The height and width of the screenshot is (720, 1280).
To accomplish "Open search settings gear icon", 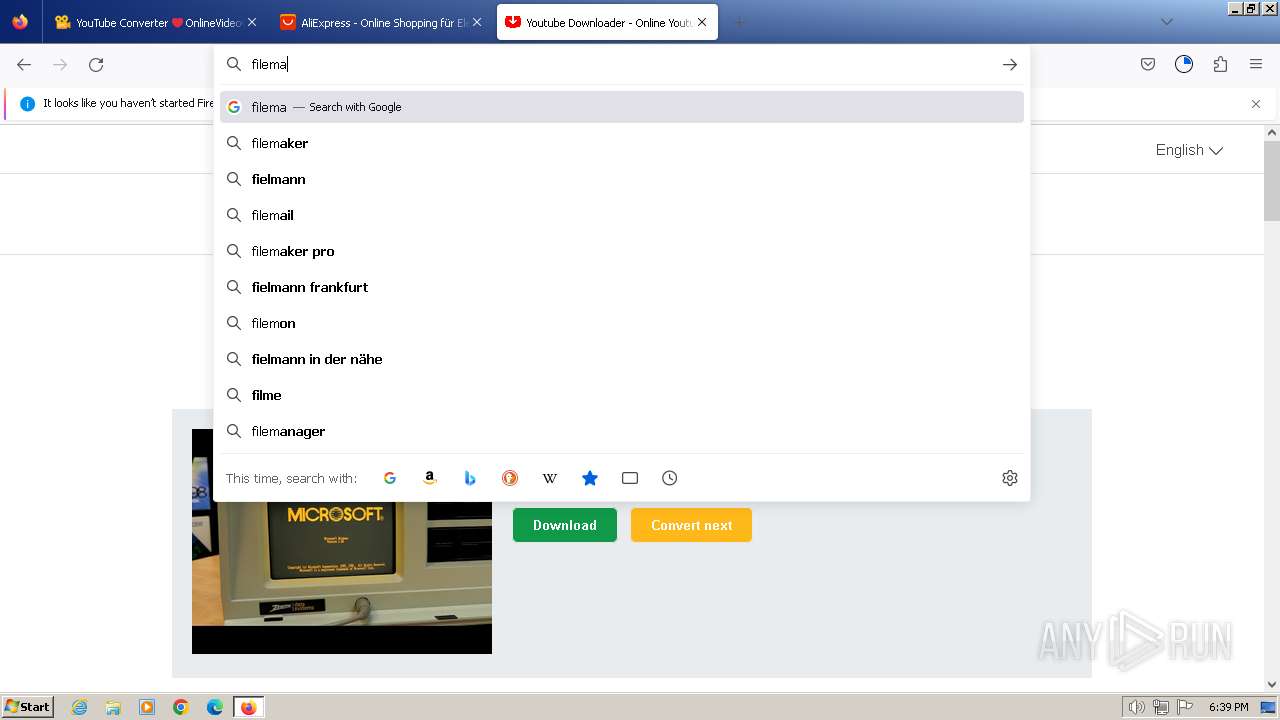I will coord(1010,478).
